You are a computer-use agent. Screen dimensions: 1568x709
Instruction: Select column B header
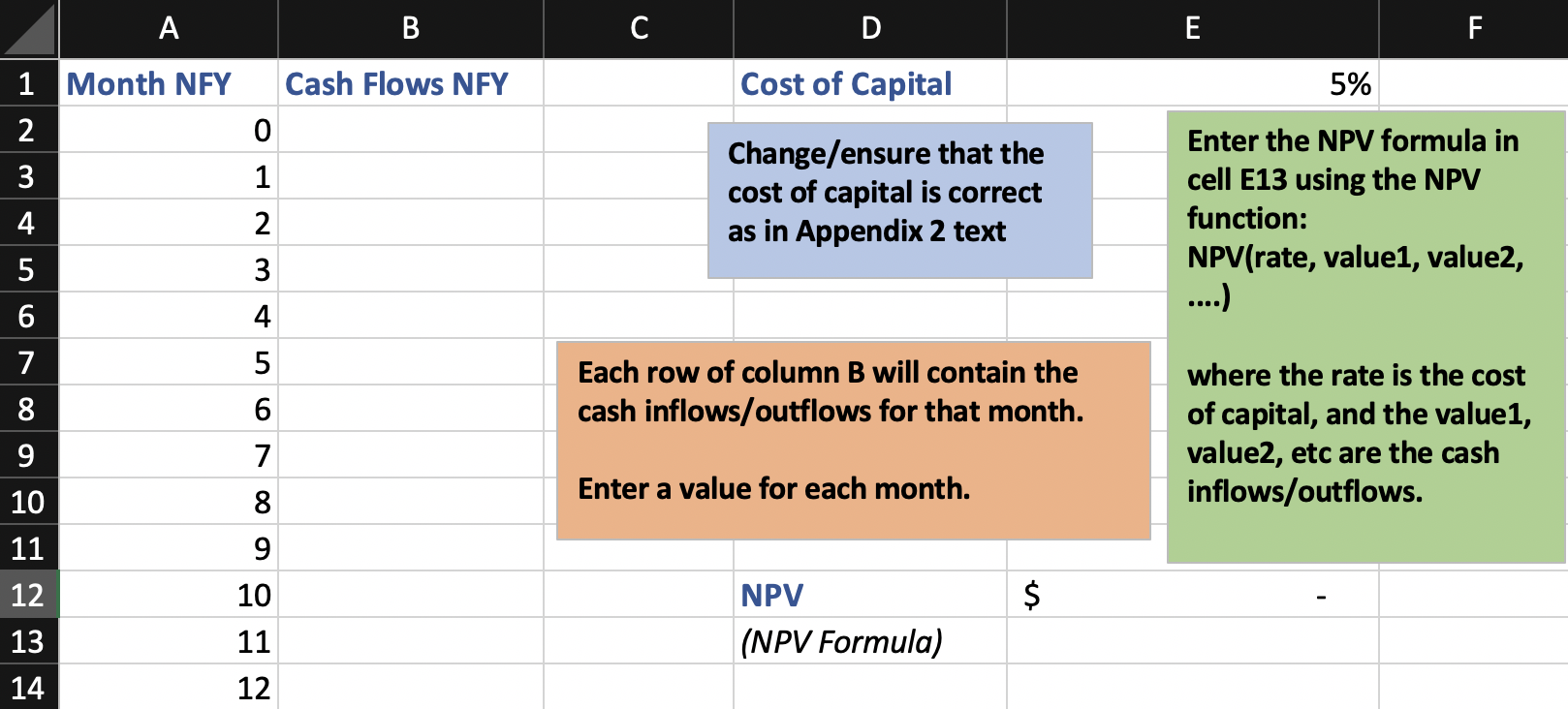click(x=410, y=29)
